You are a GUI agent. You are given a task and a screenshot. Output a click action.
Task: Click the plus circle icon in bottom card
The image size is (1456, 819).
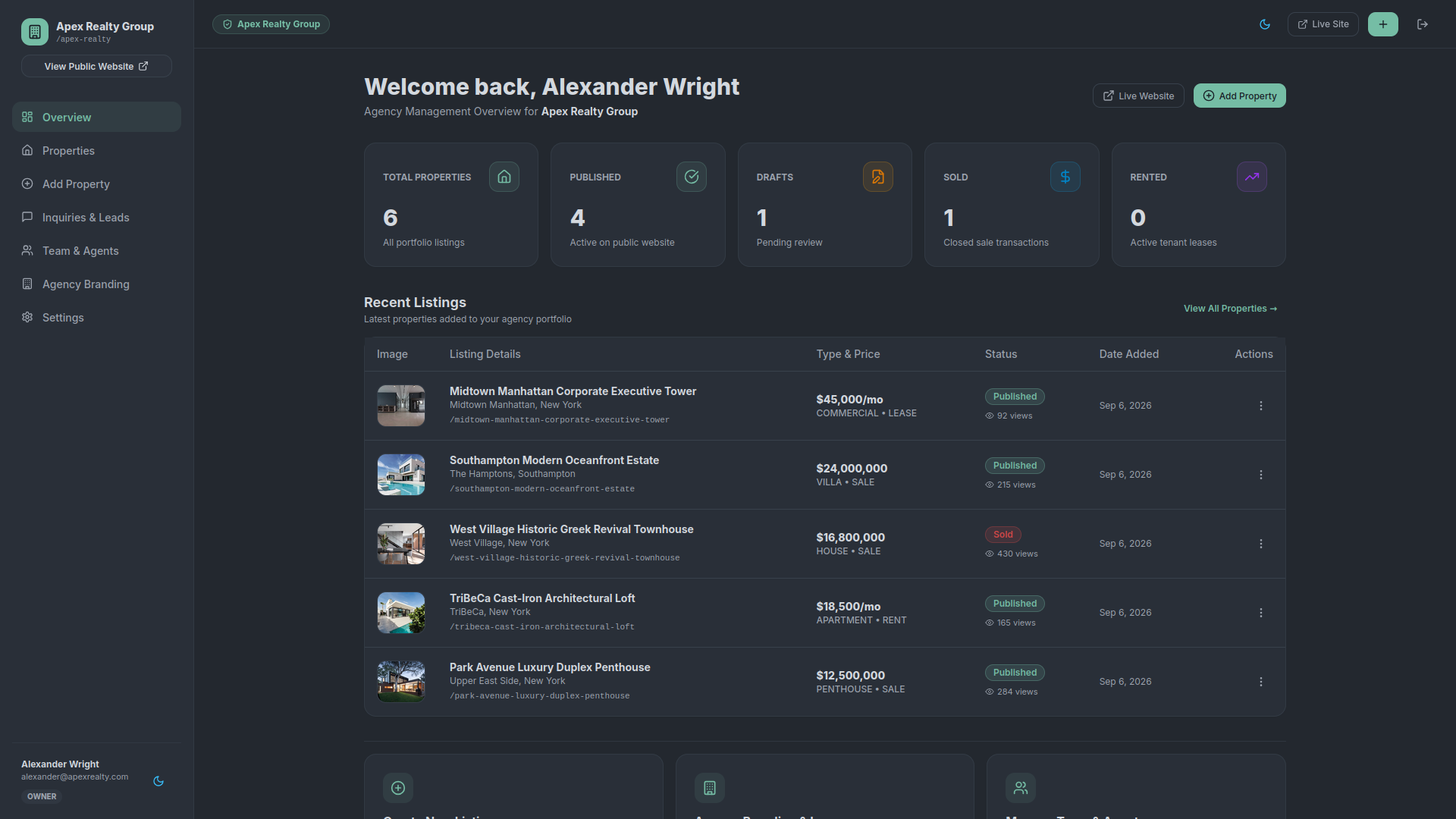(x=398, y=788)
